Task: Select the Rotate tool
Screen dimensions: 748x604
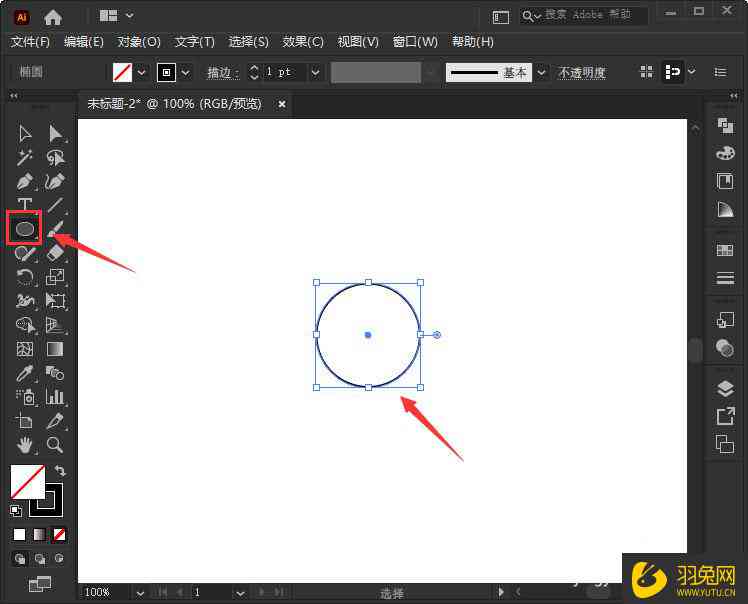Action: (25, 277)
